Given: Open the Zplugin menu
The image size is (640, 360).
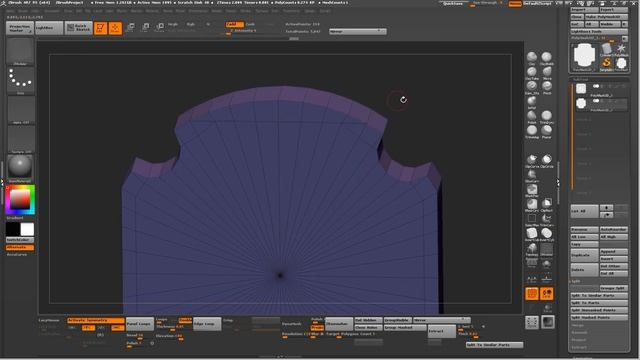Looking at the screenshot, I should click(310, 11).
